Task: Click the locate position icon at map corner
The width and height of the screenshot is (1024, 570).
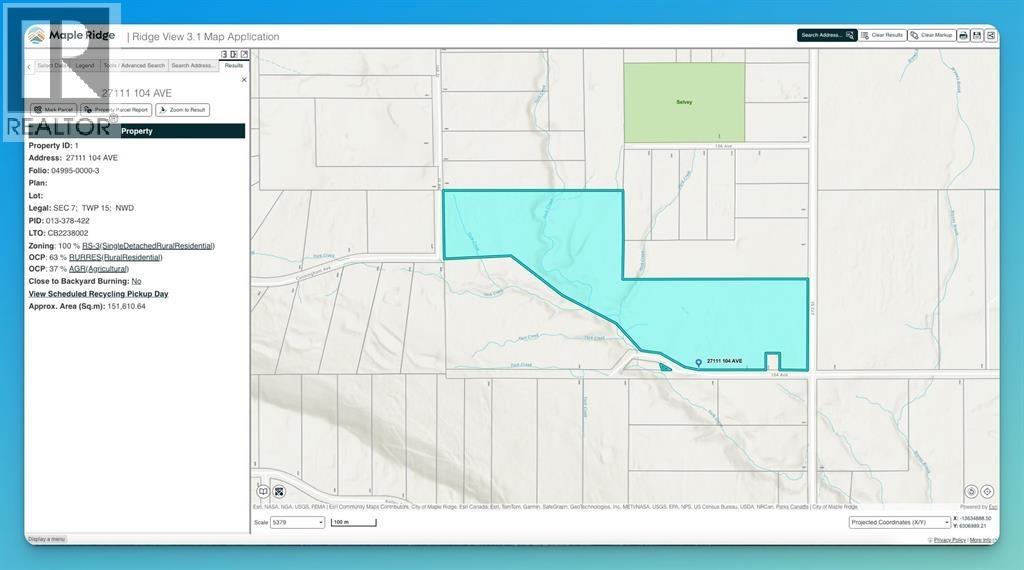Action: (987, 491)
